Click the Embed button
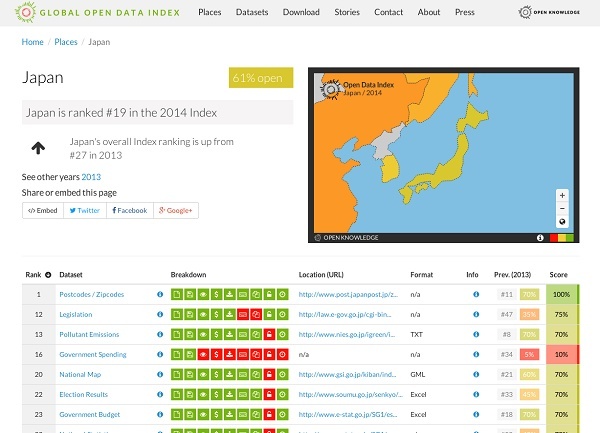This screenshot has height=433, width=600. tap(43, 210)
